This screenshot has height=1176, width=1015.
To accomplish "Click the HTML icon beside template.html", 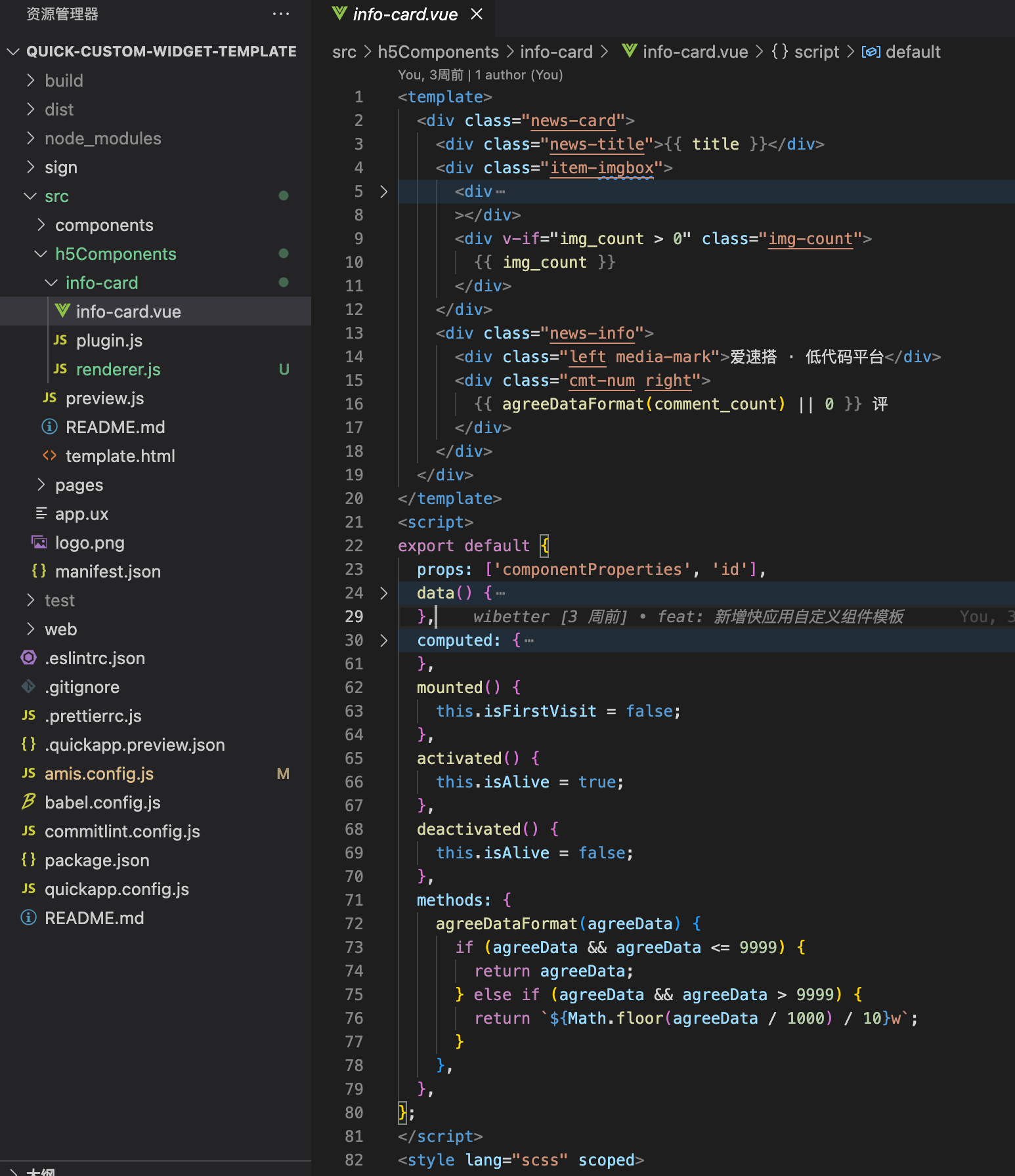I will 50,455.
